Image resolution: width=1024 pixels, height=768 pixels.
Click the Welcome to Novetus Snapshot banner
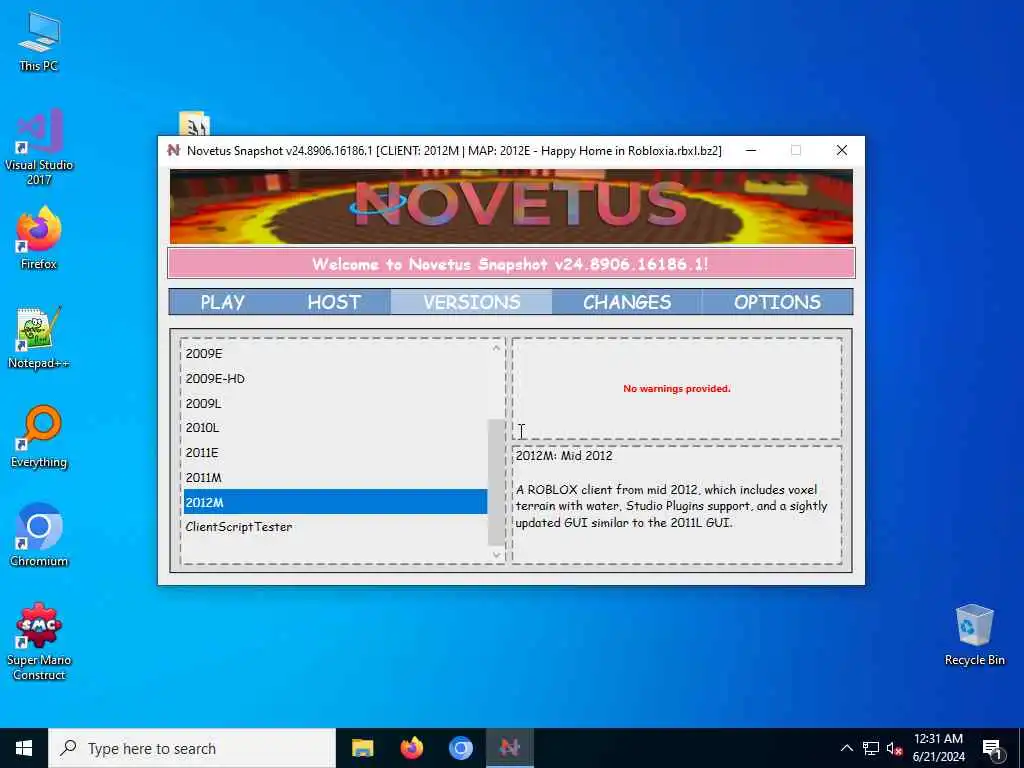(511, 264)
